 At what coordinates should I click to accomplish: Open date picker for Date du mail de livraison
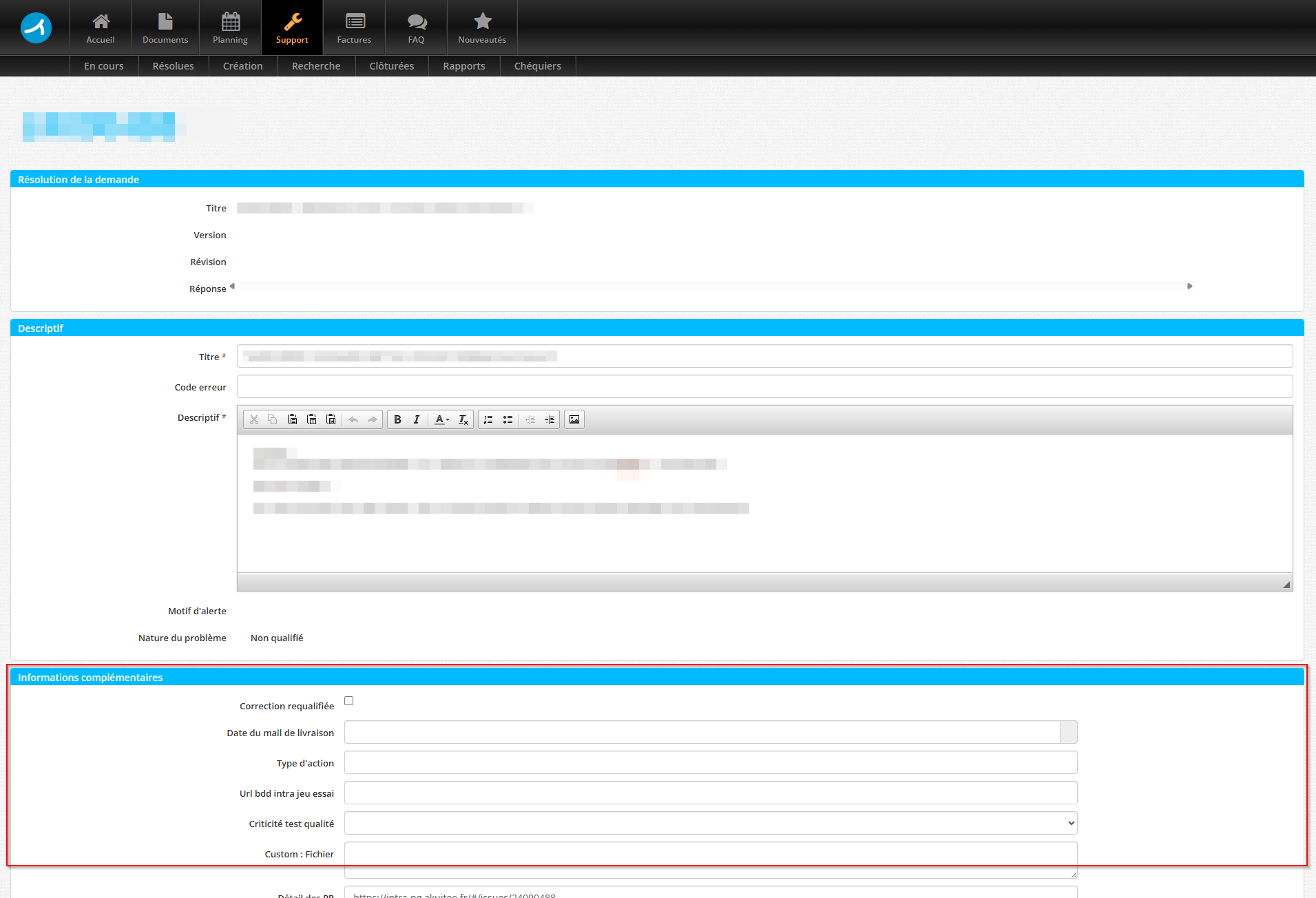1068,732
